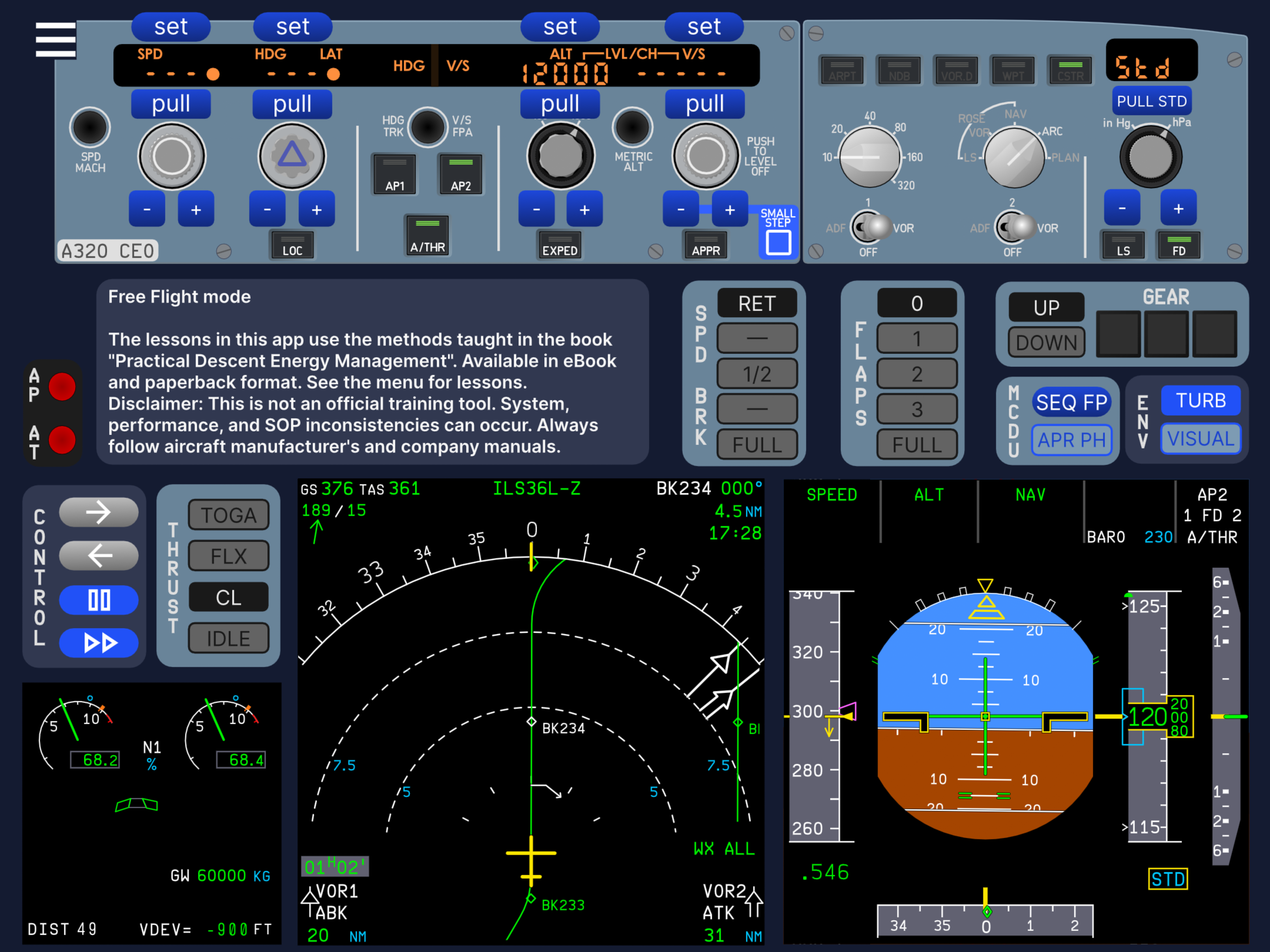
Task: Increase altitude with plus button
Action: coord(585,209)
